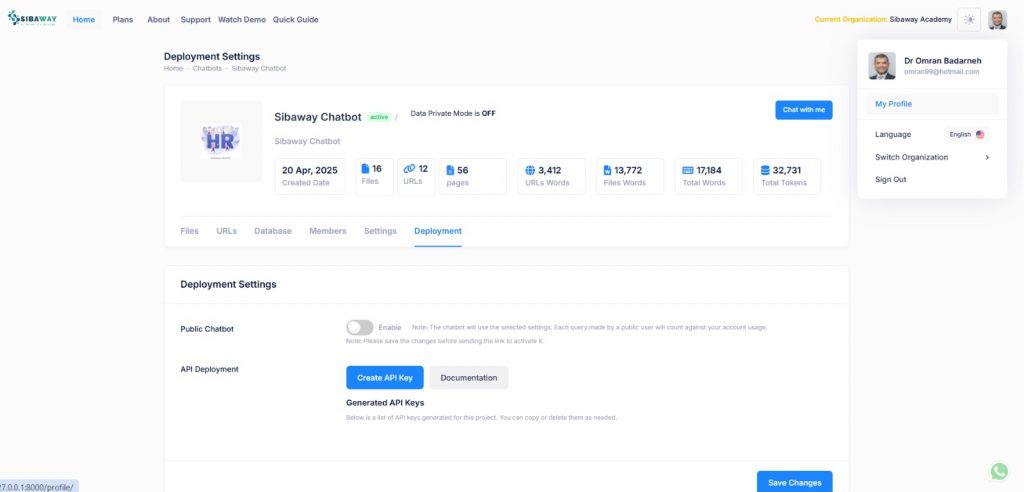Image resolution: width=1024 pixels, height=492 pixels.
Task: Open My Profile menu entry
Action: click(x=932, y=104)
